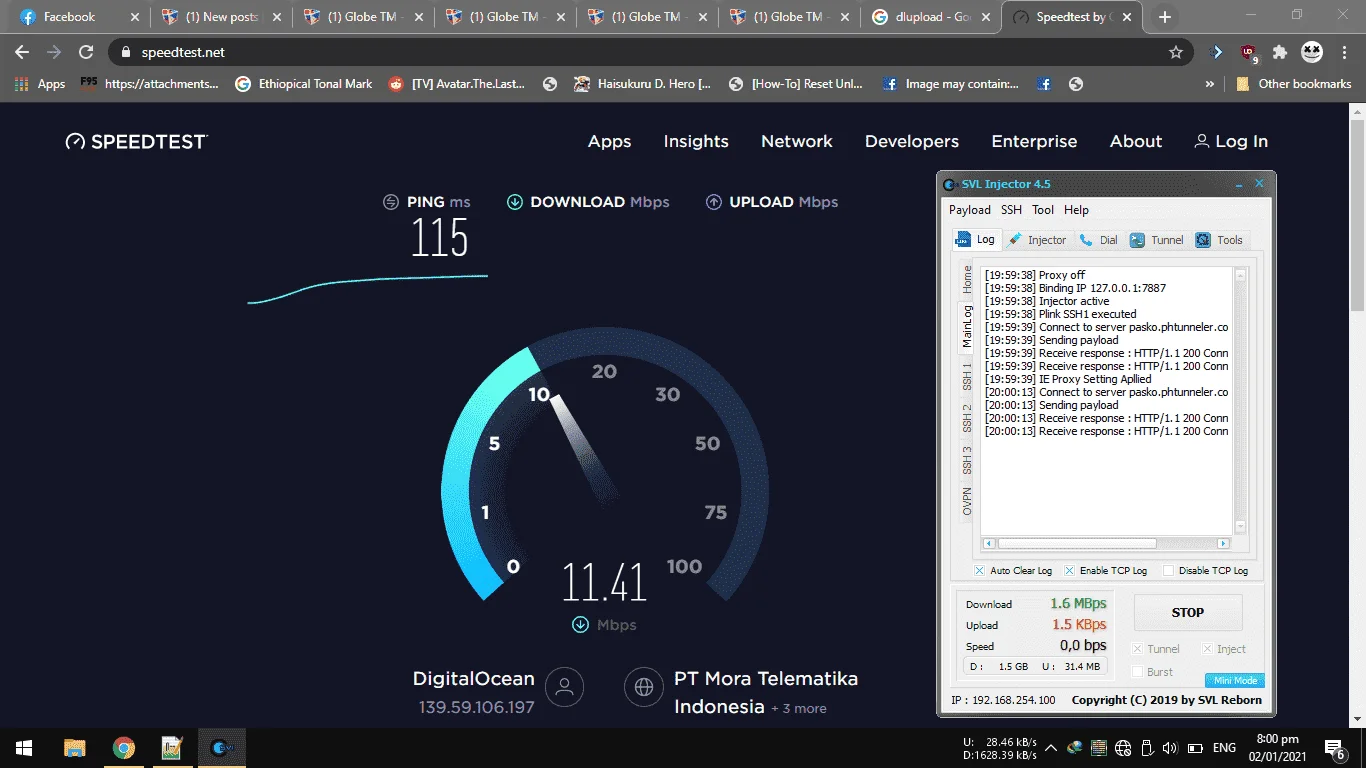
Task: Toggle Auto Clear Log checkbox
Action: (980, 571)
